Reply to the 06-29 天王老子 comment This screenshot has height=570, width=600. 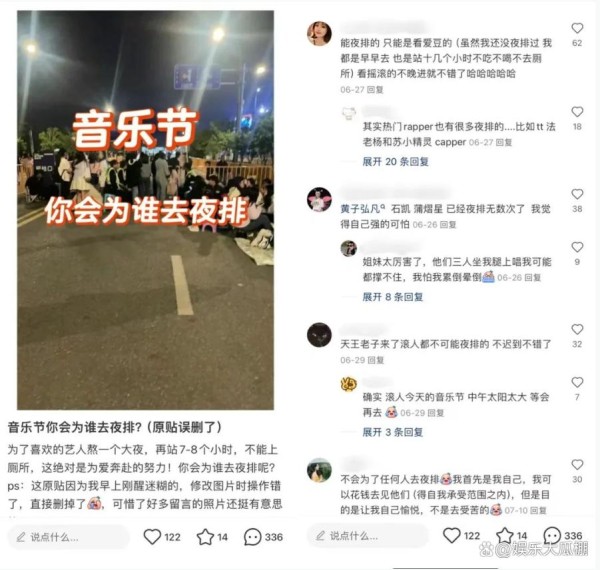[x=375, y=360]
